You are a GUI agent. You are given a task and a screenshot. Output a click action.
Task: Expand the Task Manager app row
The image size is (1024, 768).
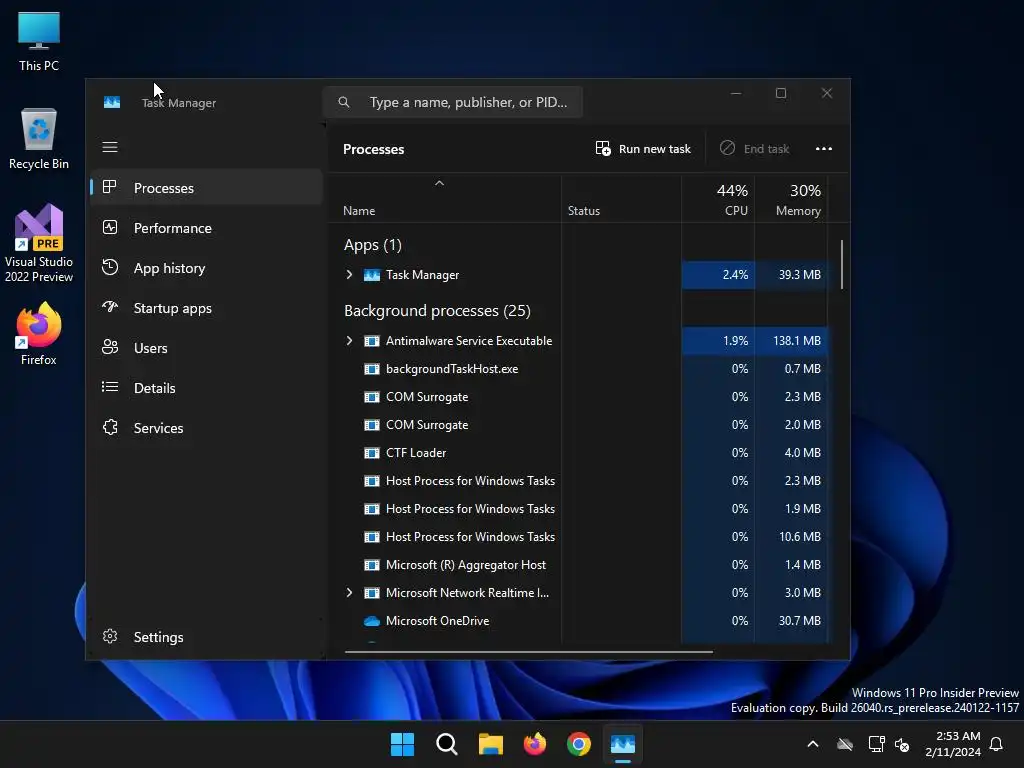click(349, 275)
